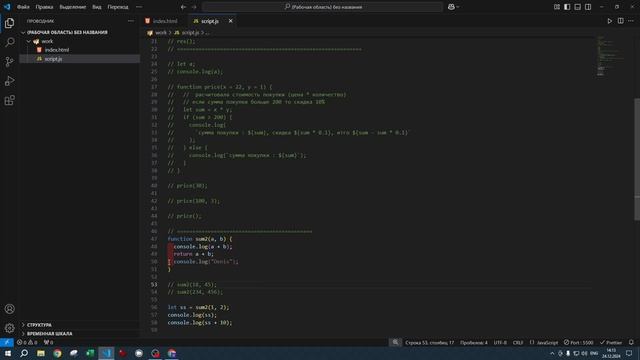Open the Accounts icon in activity bar
This screenshot has height=360, width=640.
point(9,309)
